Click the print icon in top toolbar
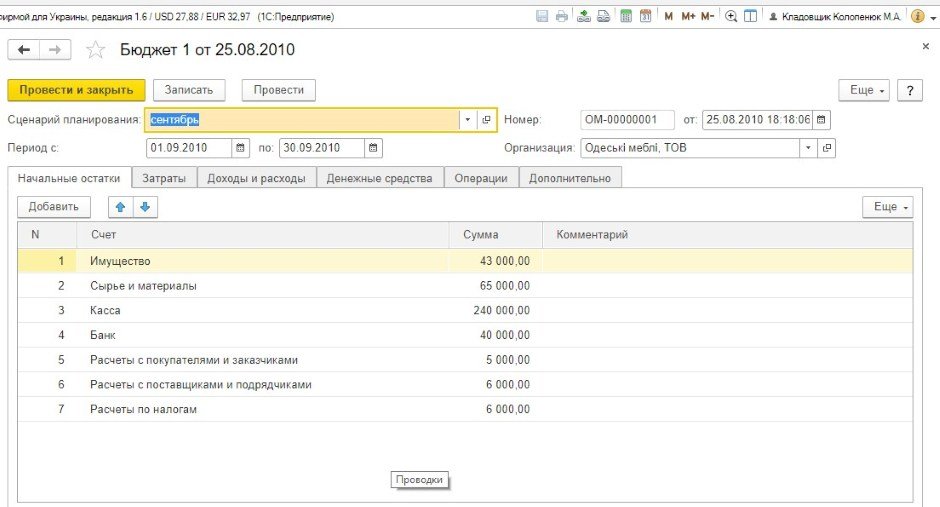This screenshot has height=507, width=940. [561, 17]
